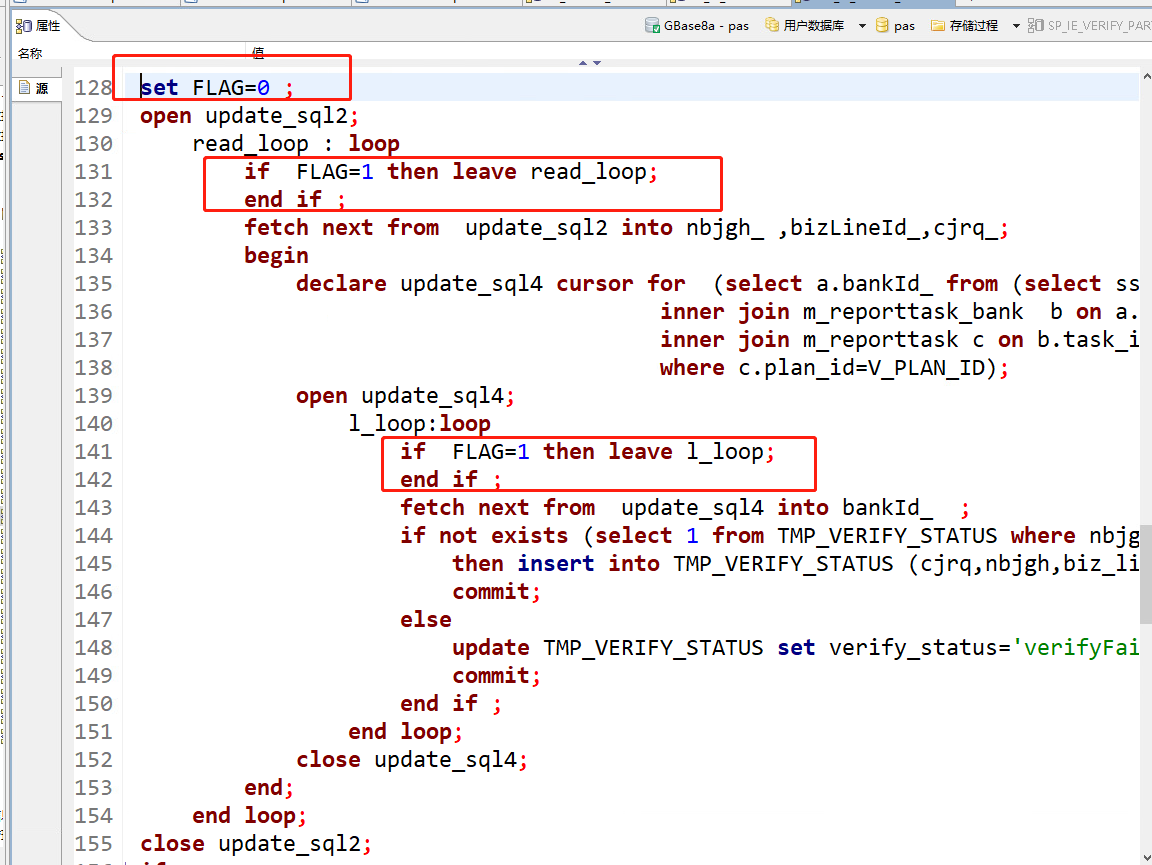This screenshot has width=1152, height=865.
Task: Click the editor scrollbar down arrow
Action: pos(1146,857)
